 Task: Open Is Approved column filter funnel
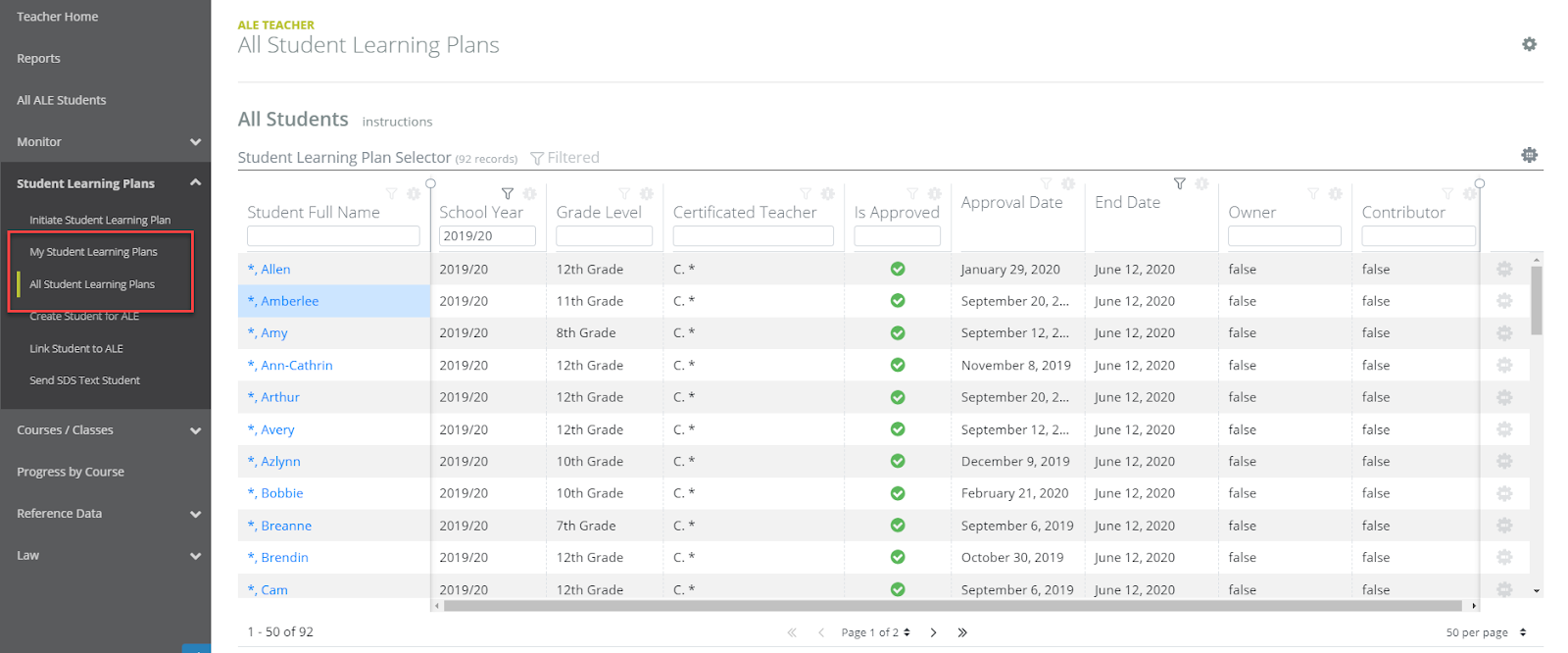pyautogui.click(x=912, y=194)
